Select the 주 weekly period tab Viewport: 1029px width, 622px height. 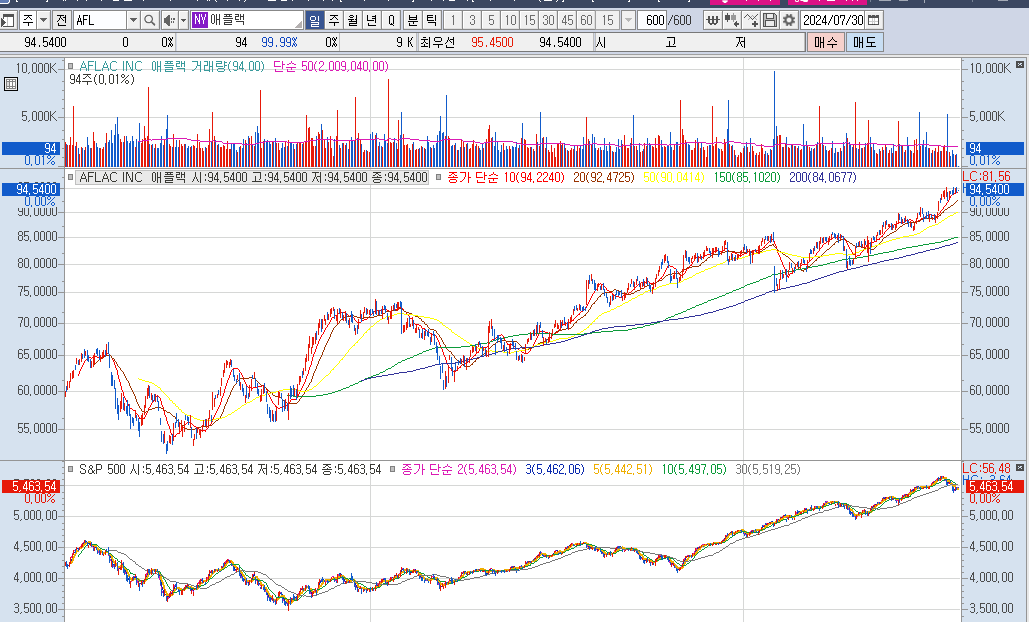tap(334, 20)
